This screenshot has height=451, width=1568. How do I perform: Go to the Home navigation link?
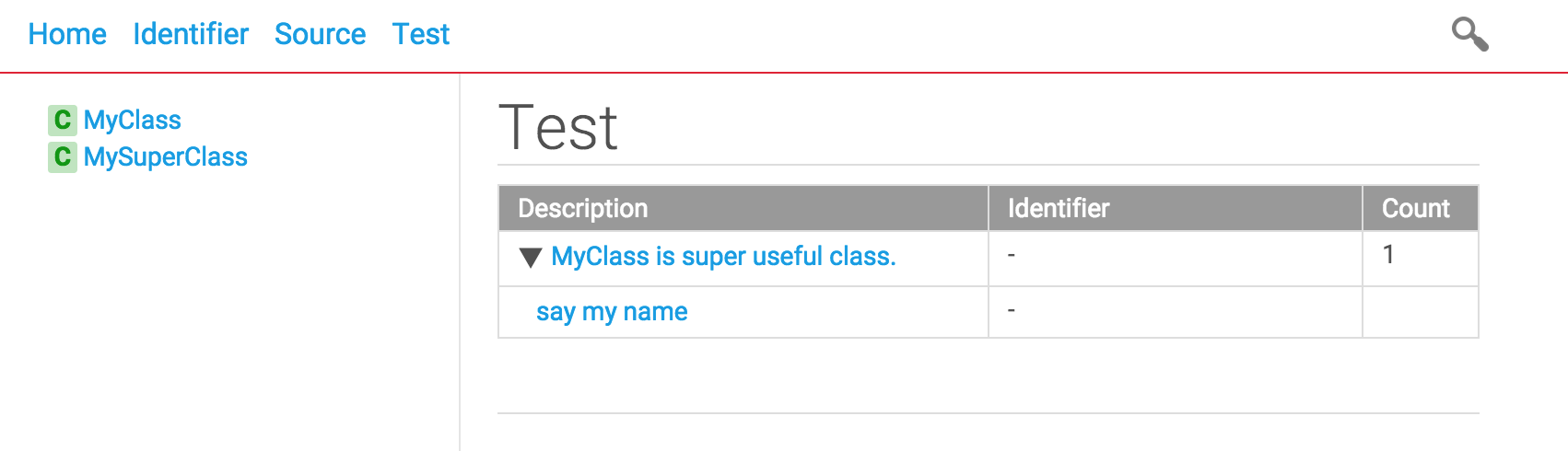click(x=67, y=34)
